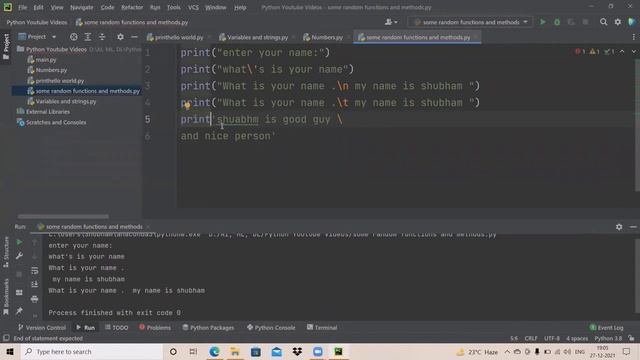Open the File menu
The image size is (640, 360).
pos(22,7)
